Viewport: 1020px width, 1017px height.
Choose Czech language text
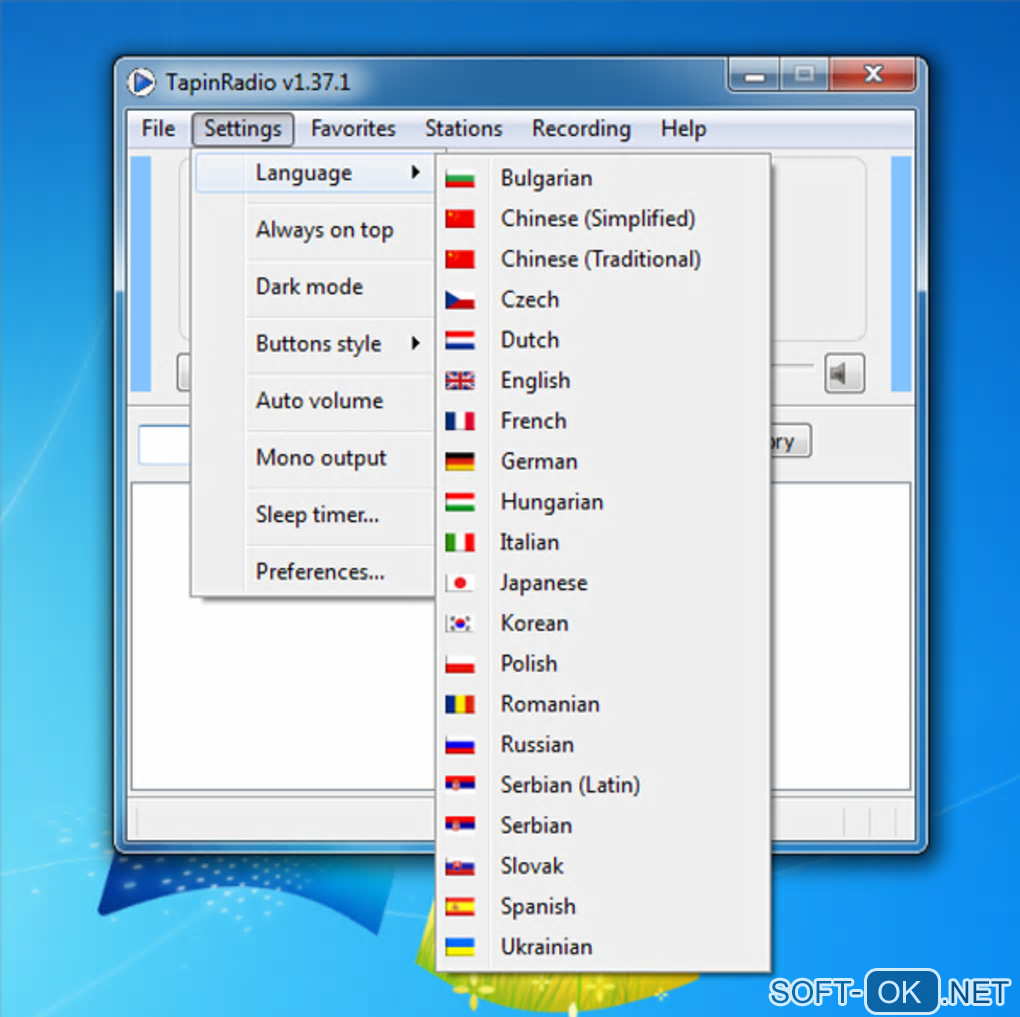pos(530,300)
